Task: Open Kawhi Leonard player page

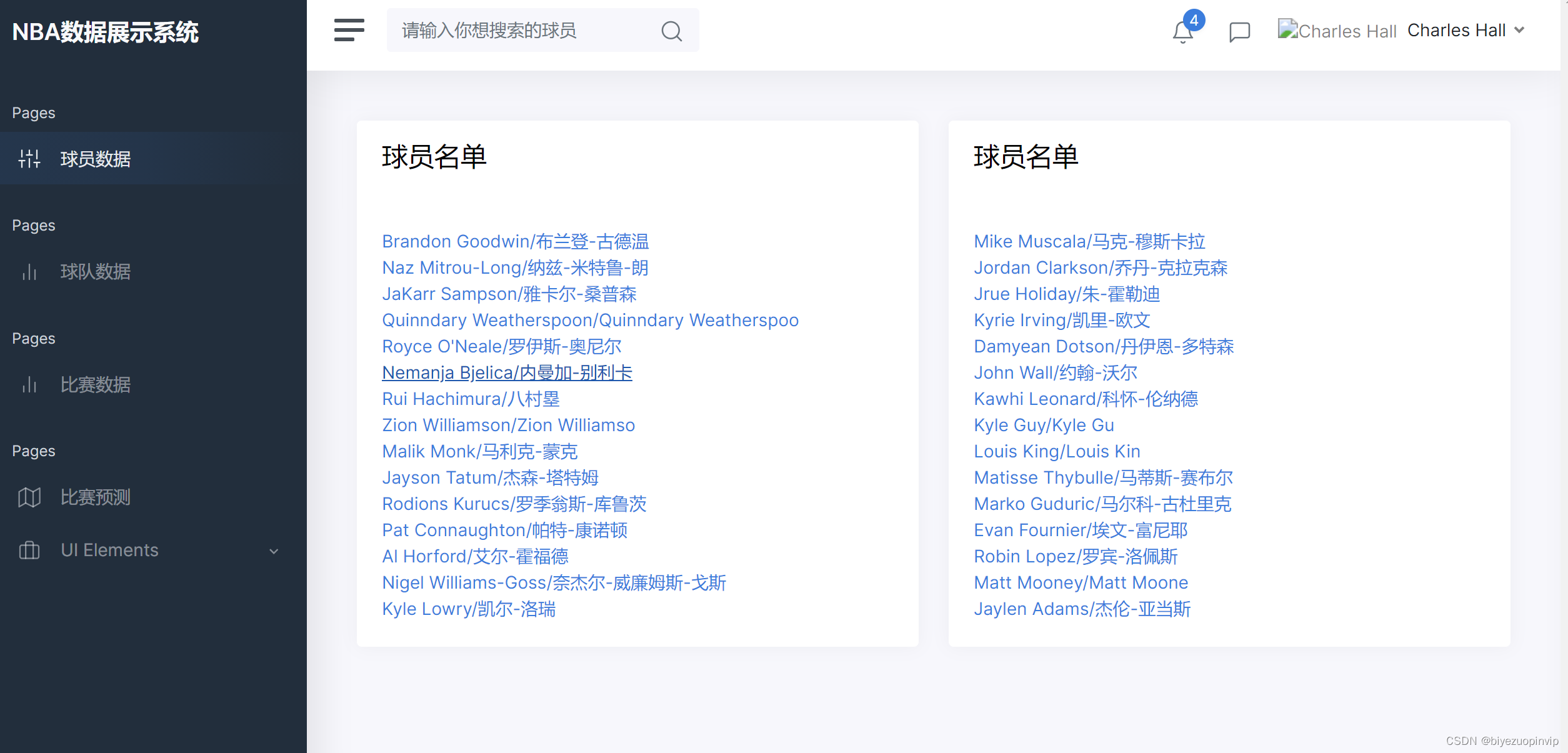Action: [x=1086, y=399]
